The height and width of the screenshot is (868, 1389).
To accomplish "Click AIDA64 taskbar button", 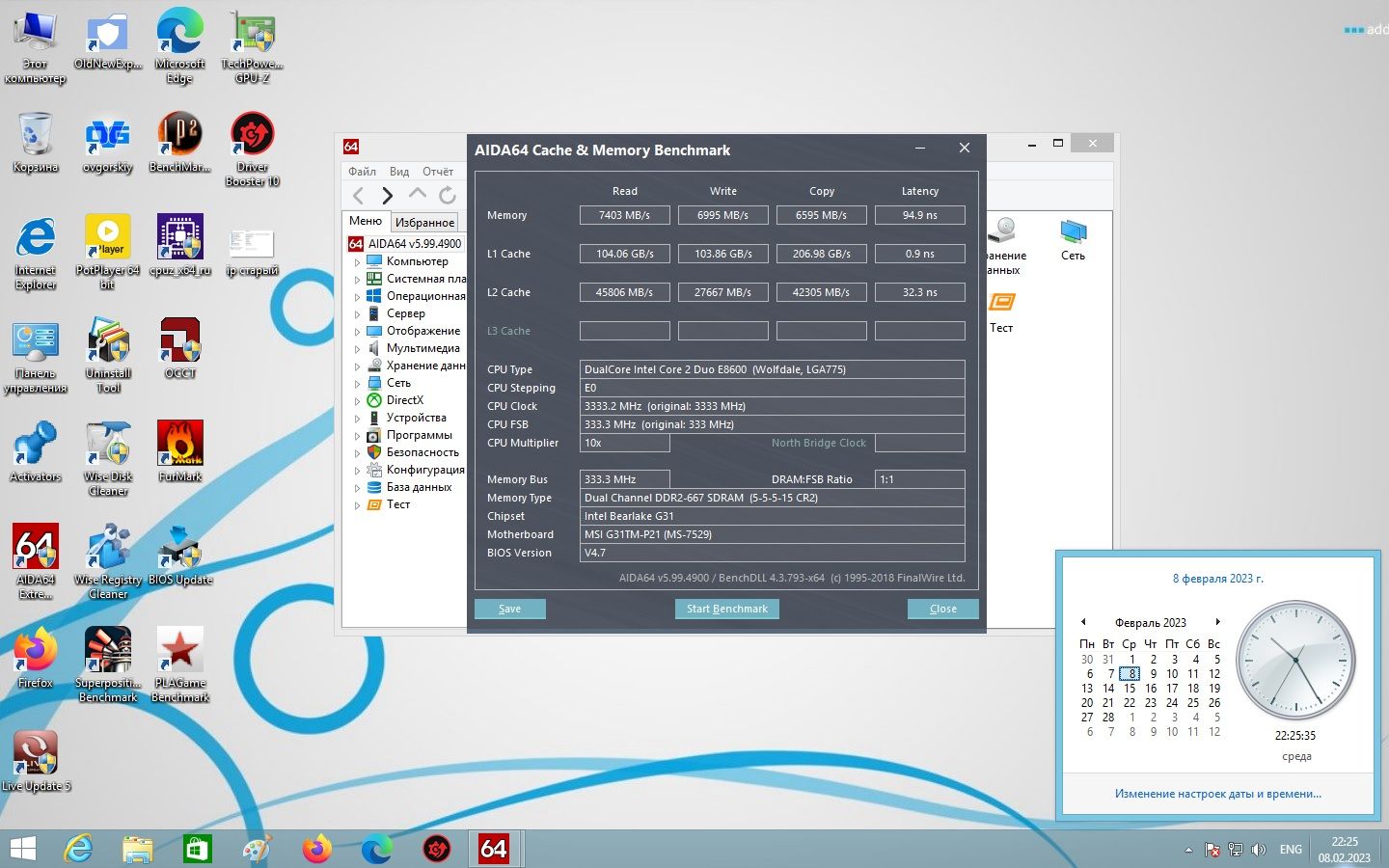I will [x=494, y=849].
